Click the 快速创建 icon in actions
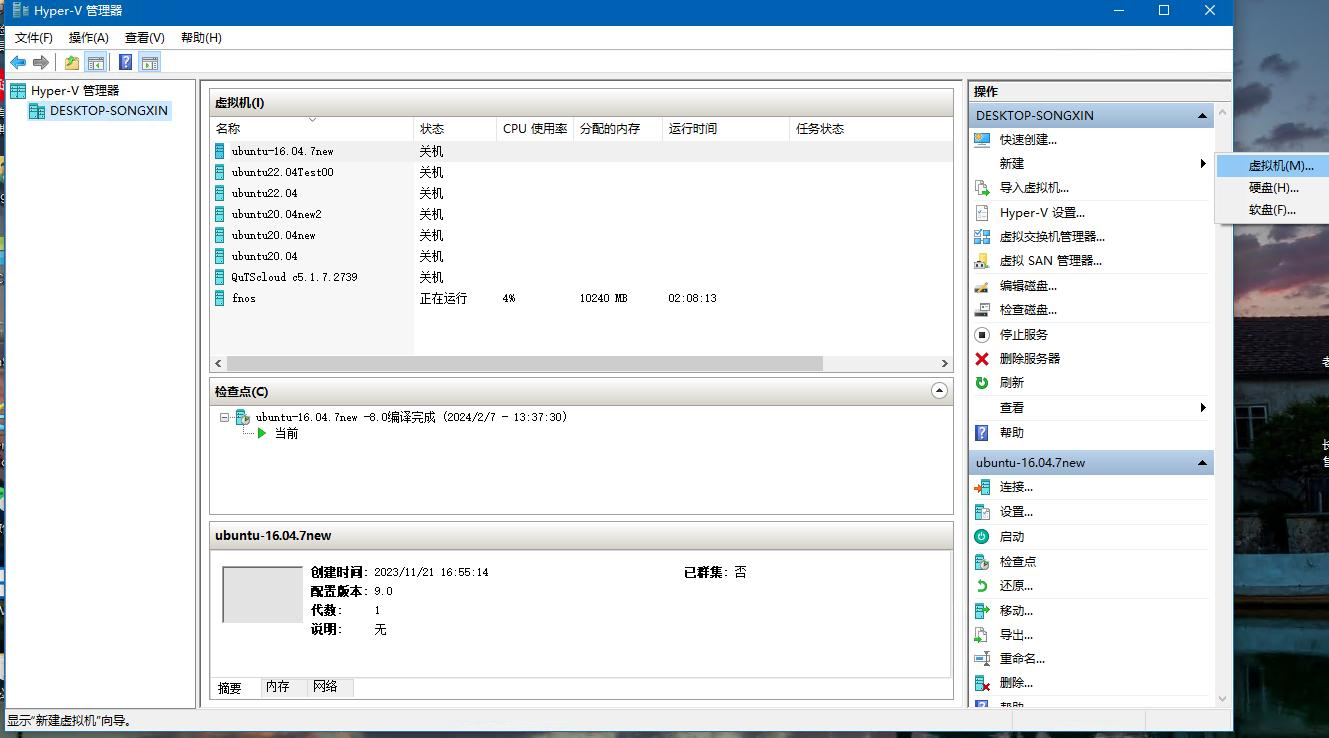The width and height of the screenshot is (1329, 738). click(982, 140)
